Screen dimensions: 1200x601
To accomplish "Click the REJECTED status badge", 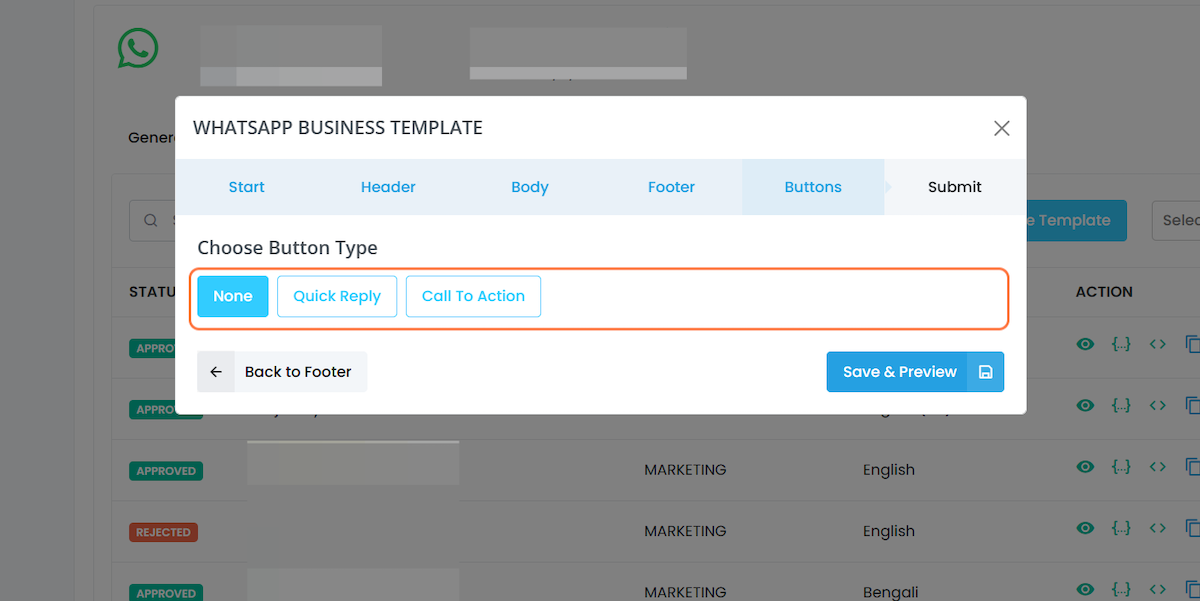I will (164, 532).
